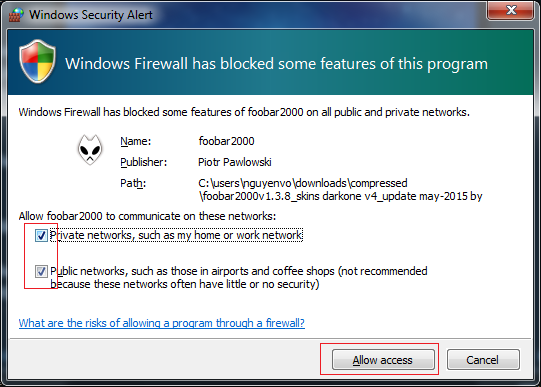Click the firewall globe icon in title bar

click(16, 14)
